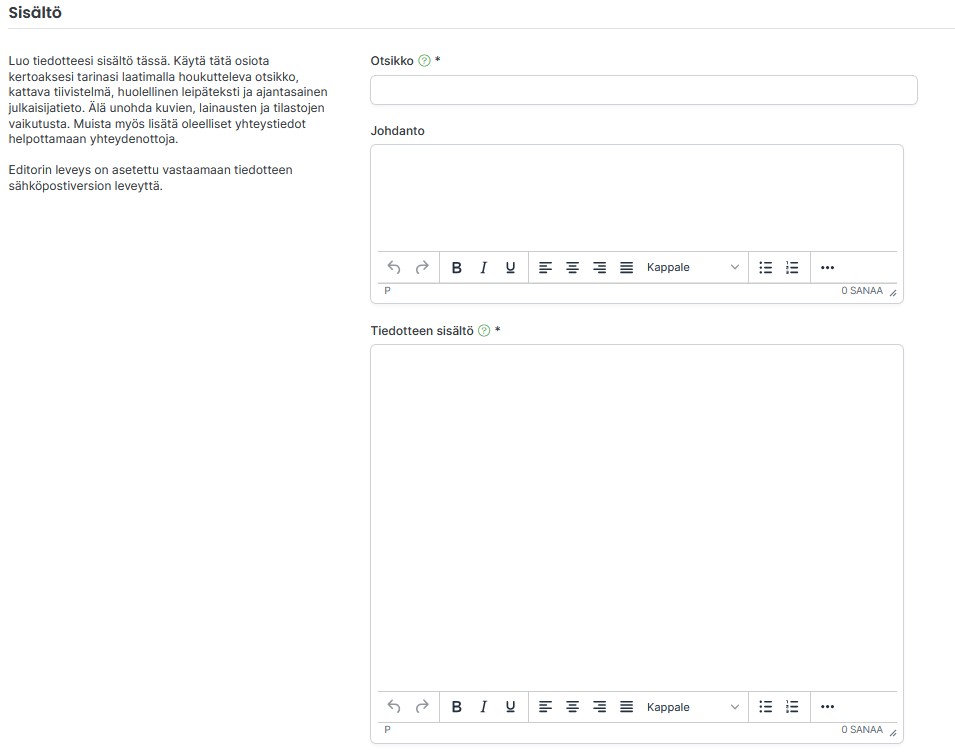Click the help icon next to Tiedotteen sisältö
The image size is (955, 756).
click(x=484, y=330)
